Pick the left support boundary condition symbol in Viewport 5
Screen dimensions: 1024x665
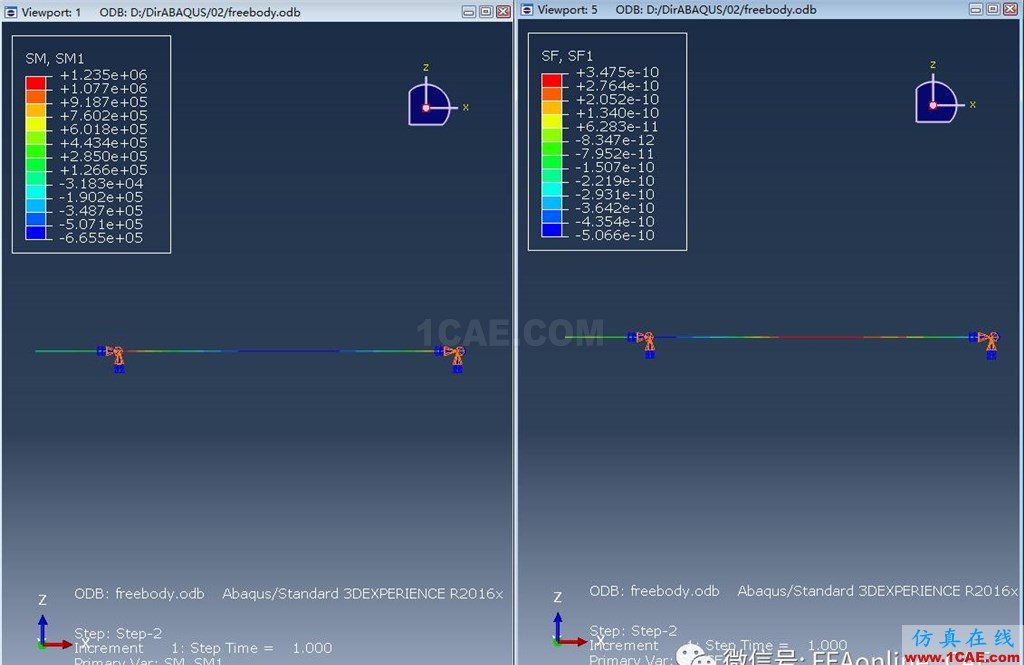(644, 344)
